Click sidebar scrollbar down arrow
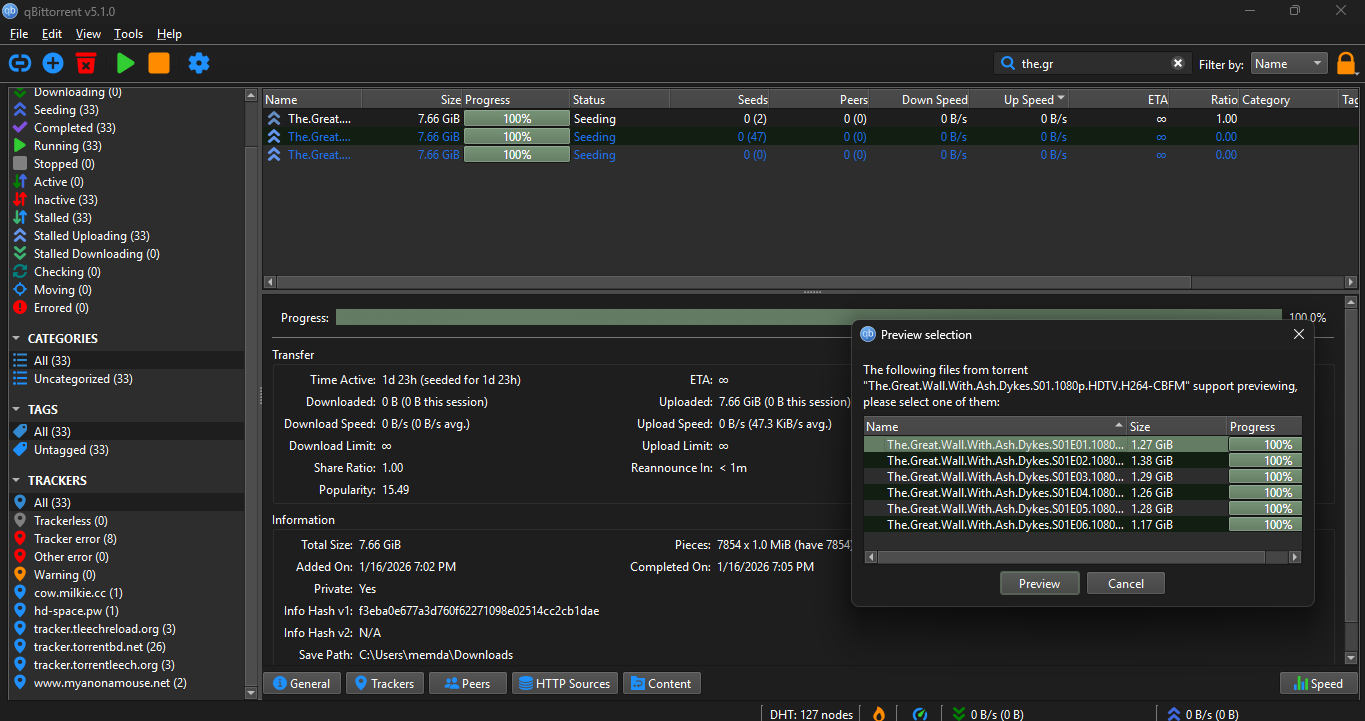This screenshot has width=1365, height=721. [252, 692]
